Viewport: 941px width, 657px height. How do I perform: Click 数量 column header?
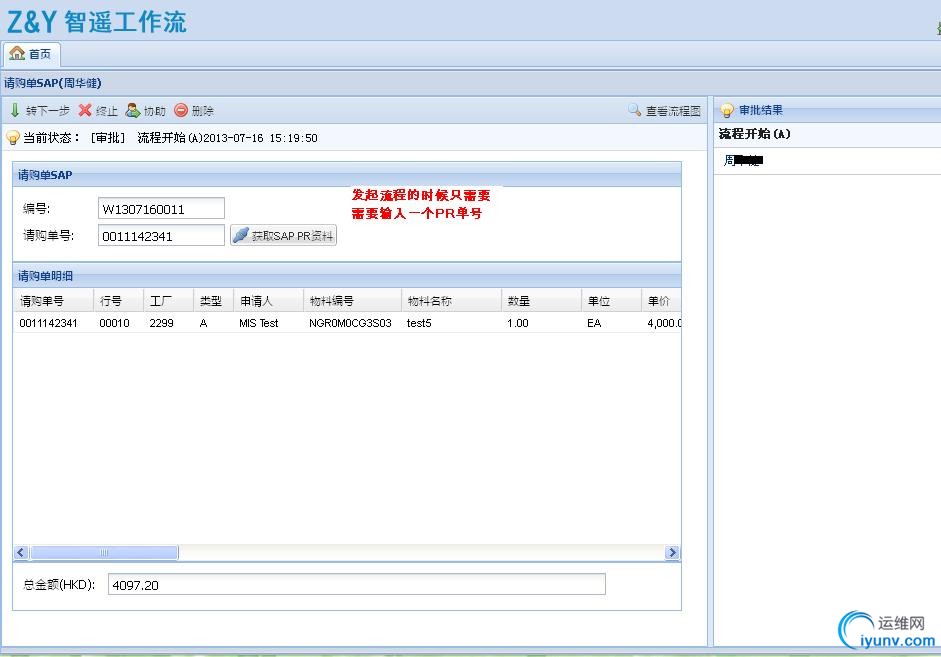[541, 301]
